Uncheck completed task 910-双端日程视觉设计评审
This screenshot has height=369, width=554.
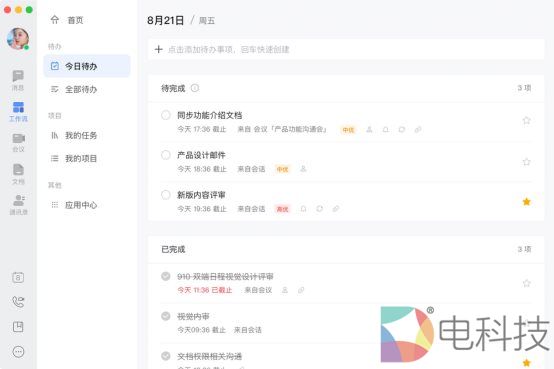coord(166,276)
